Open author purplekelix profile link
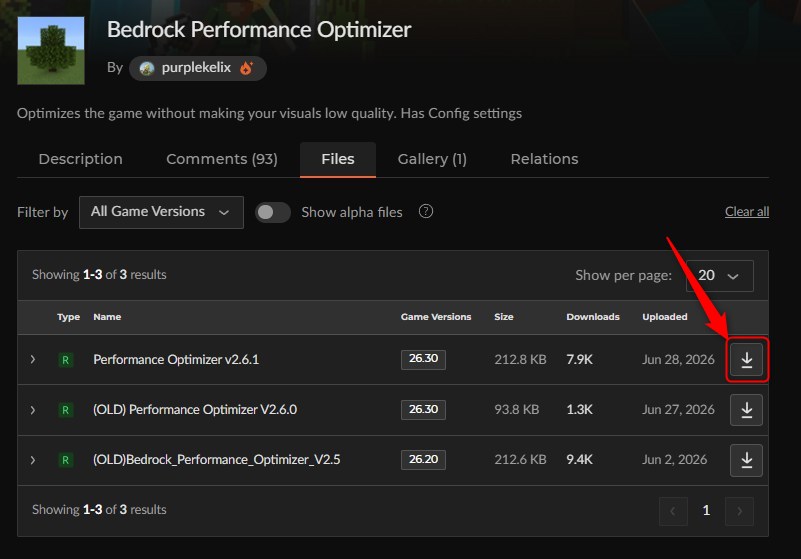This screenshot has height=559, width=801. pyautogui.click(x=197, y=67)
